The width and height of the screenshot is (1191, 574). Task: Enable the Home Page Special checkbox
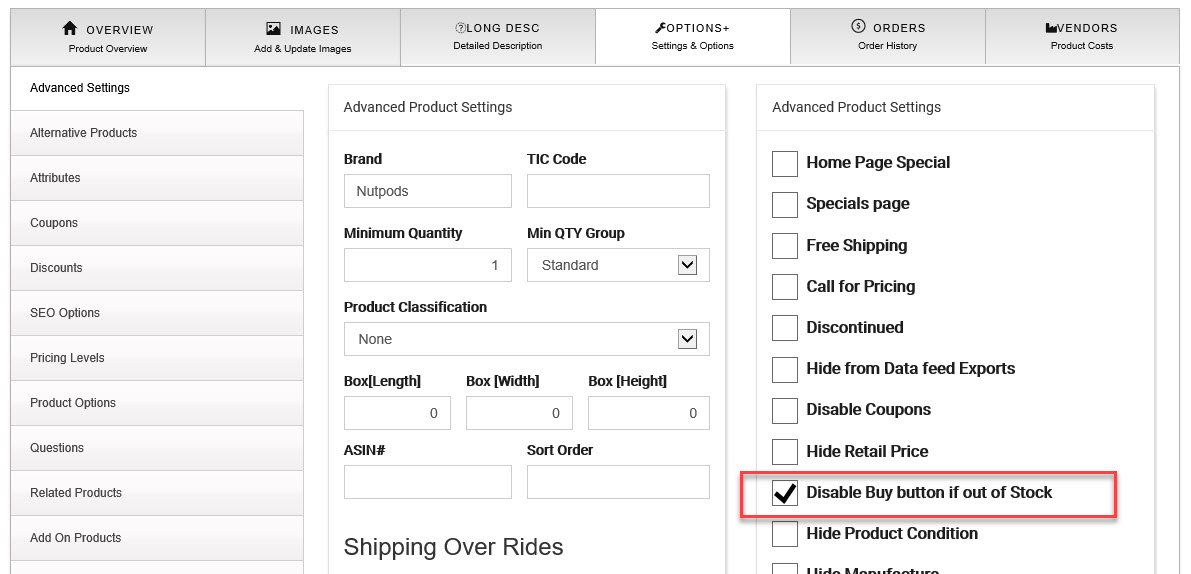pos(785,163)
